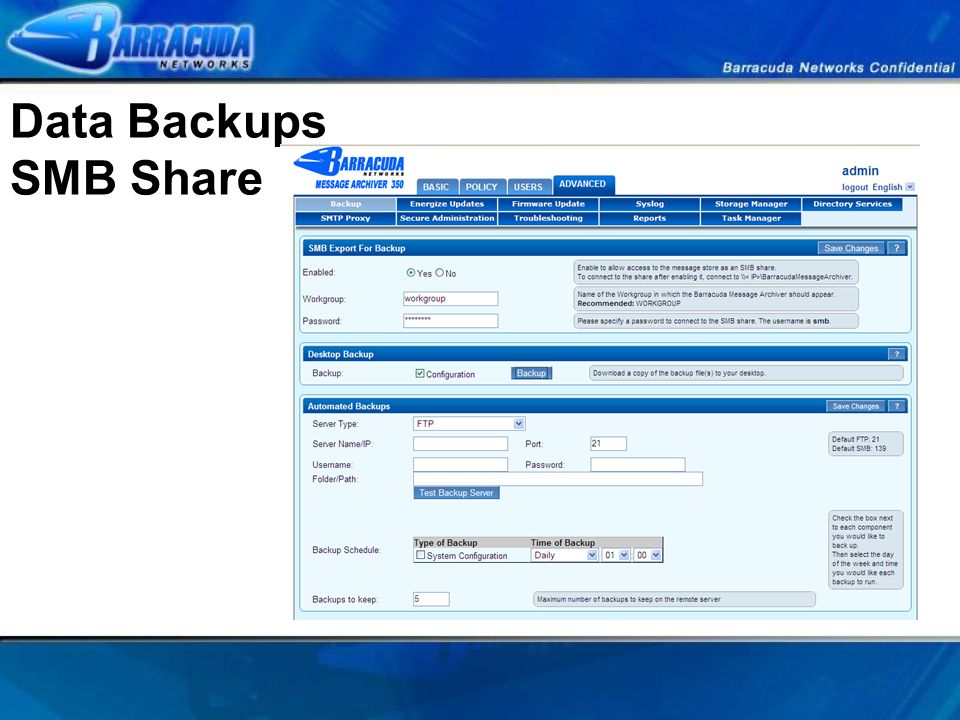
Task: Open the Task Manager page
Action: (751, 218)
